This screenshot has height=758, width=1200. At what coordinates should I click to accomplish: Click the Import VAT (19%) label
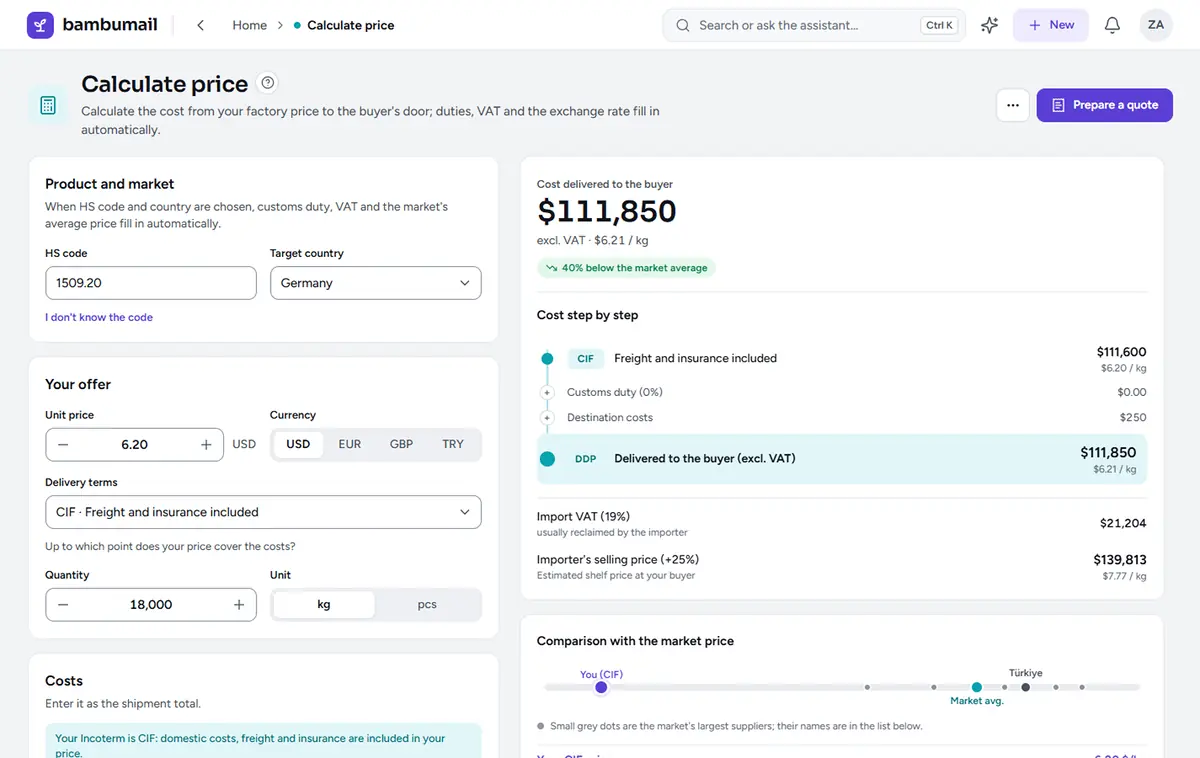pos(583,516)
